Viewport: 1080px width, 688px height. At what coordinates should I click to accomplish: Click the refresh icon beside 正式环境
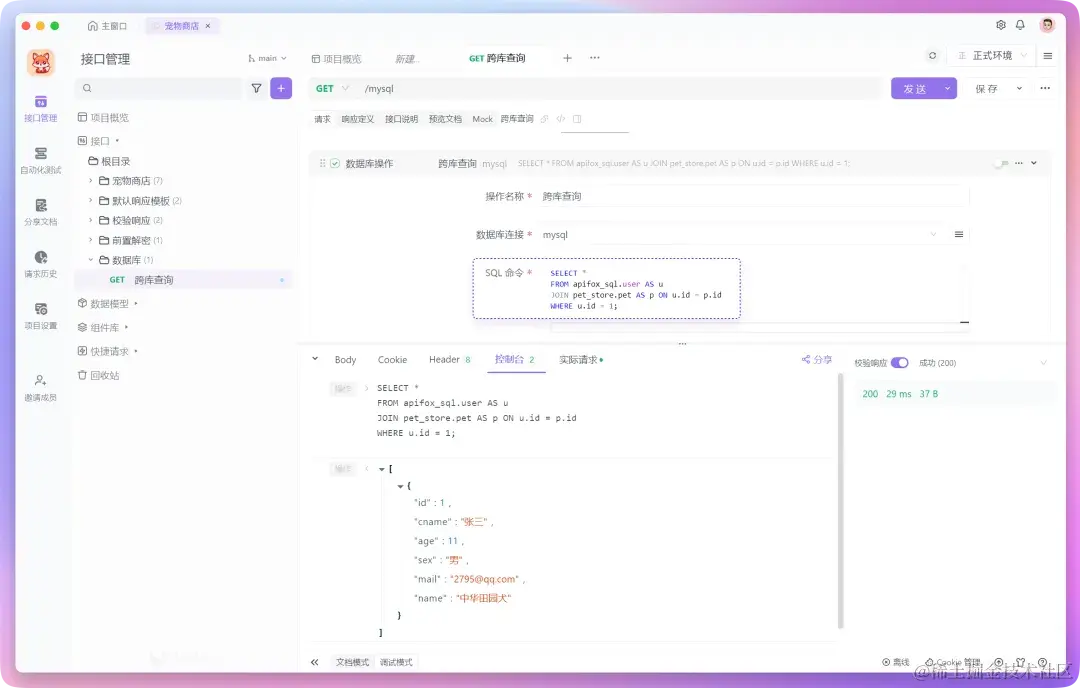tap(933, 56)
